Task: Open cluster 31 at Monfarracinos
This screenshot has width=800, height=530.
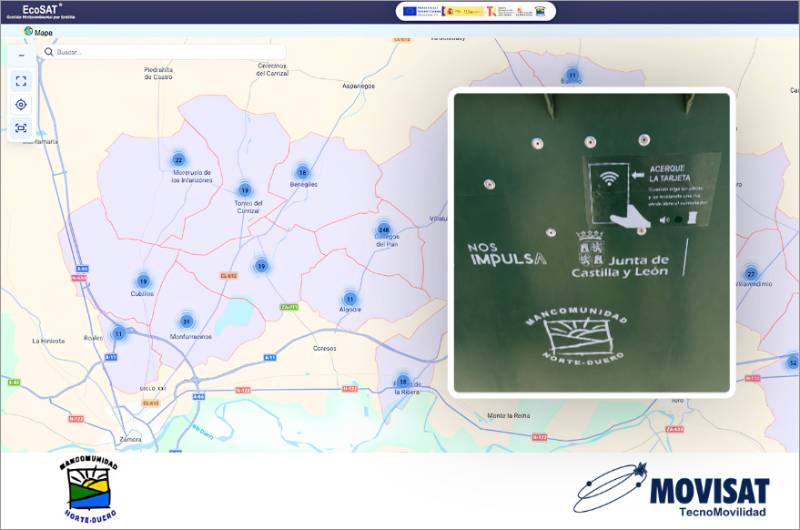Action: coord(187,321)
